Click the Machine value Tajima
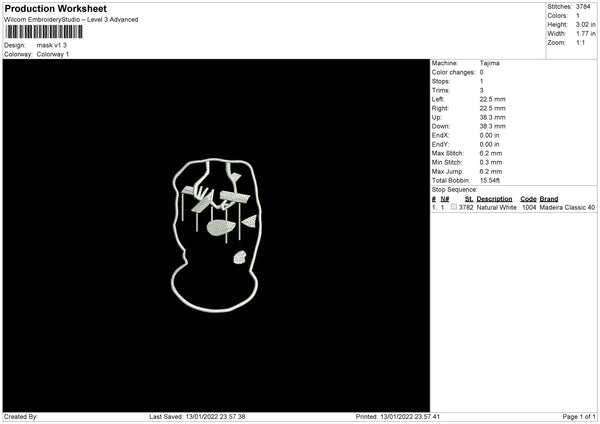 point(489,63)
